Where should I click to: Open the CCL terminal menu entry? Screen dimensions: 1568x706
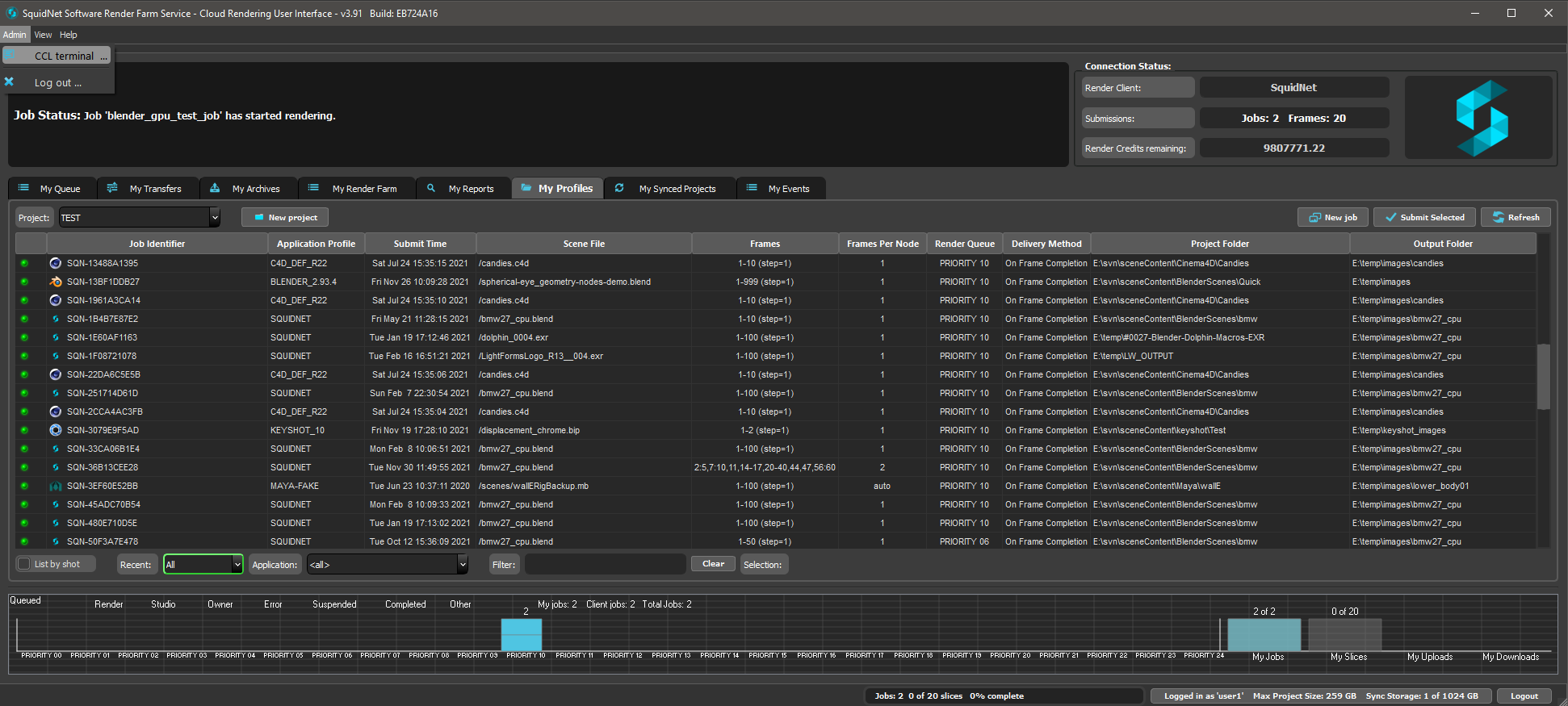coord(57,56)
